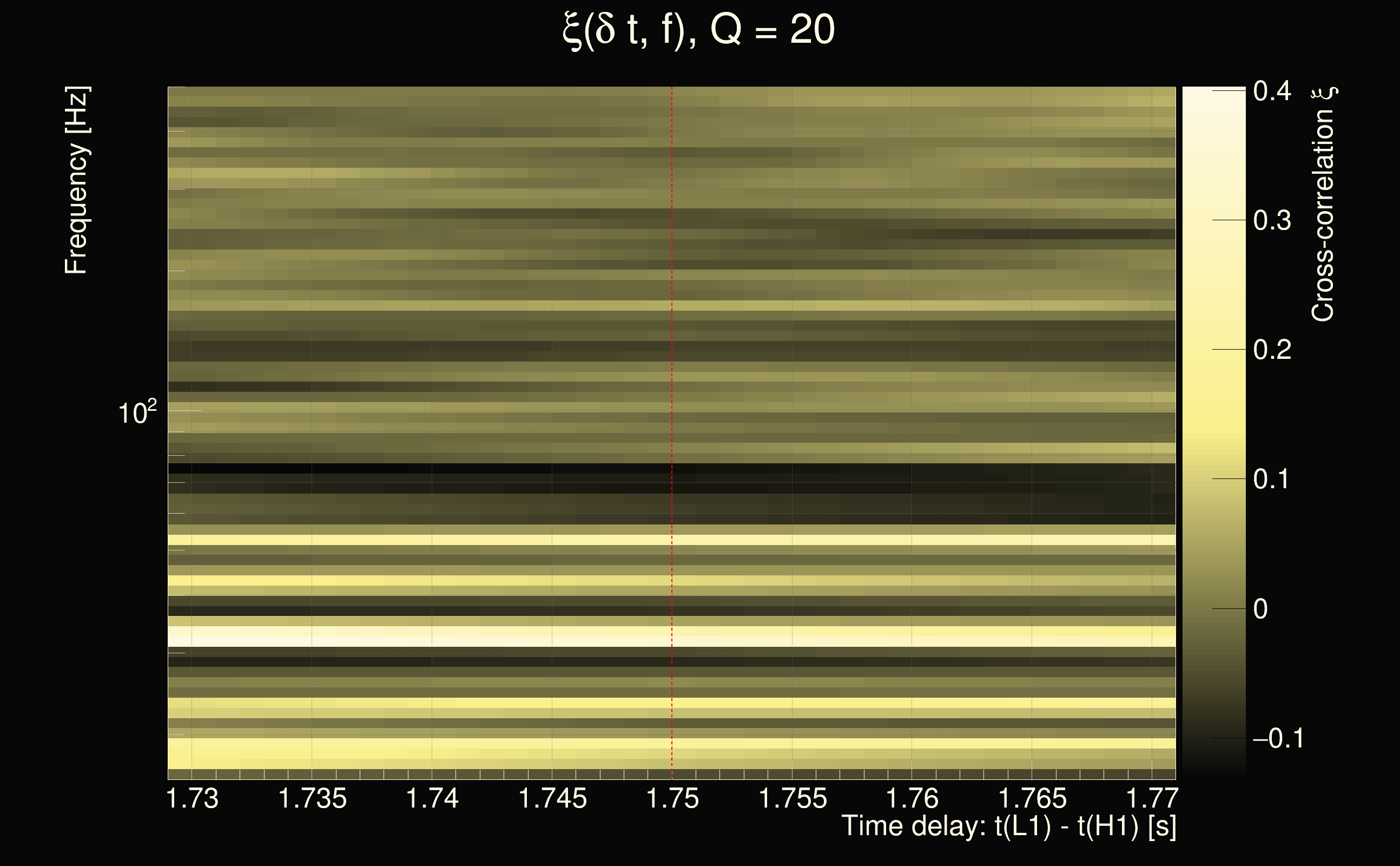Click the 1.735 time delay tick label
The width and height of the screenshot is (1400, 866).
[x=312, y=798]
